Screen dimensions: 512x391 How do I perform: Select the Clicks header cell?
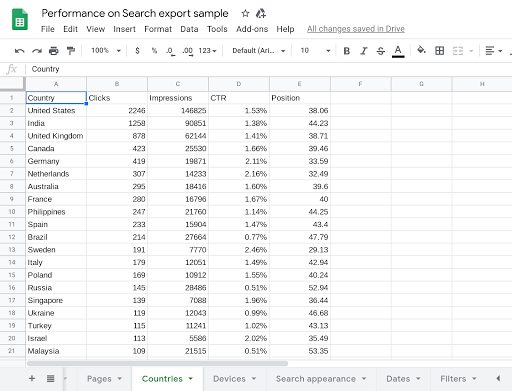(x=117, y=98)
